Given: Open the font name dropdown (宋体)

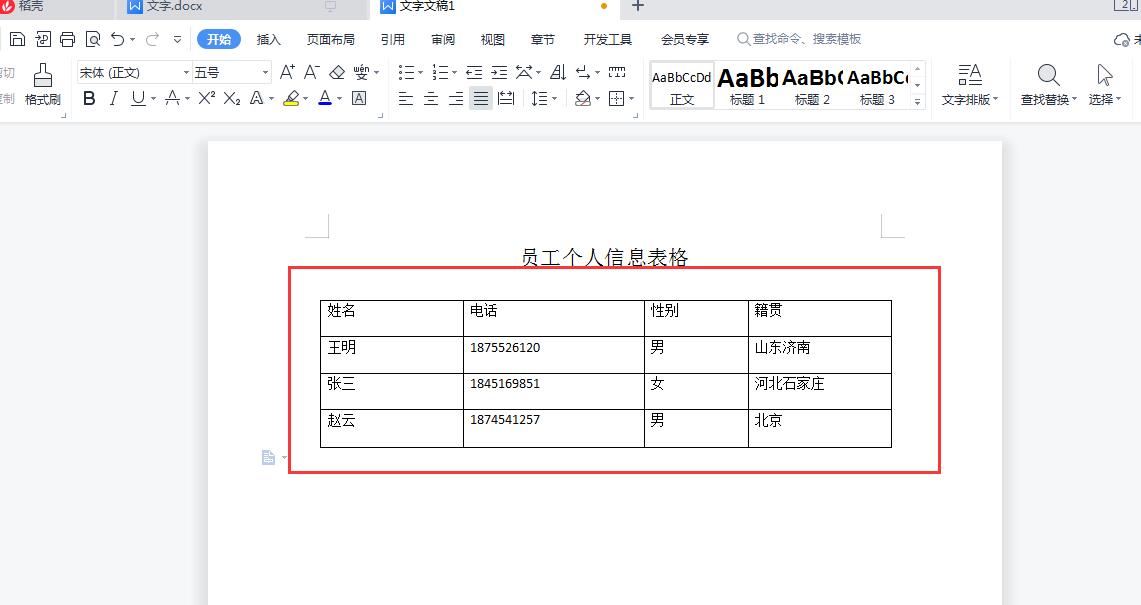Looking at the screenshot, I should [186, 72].
